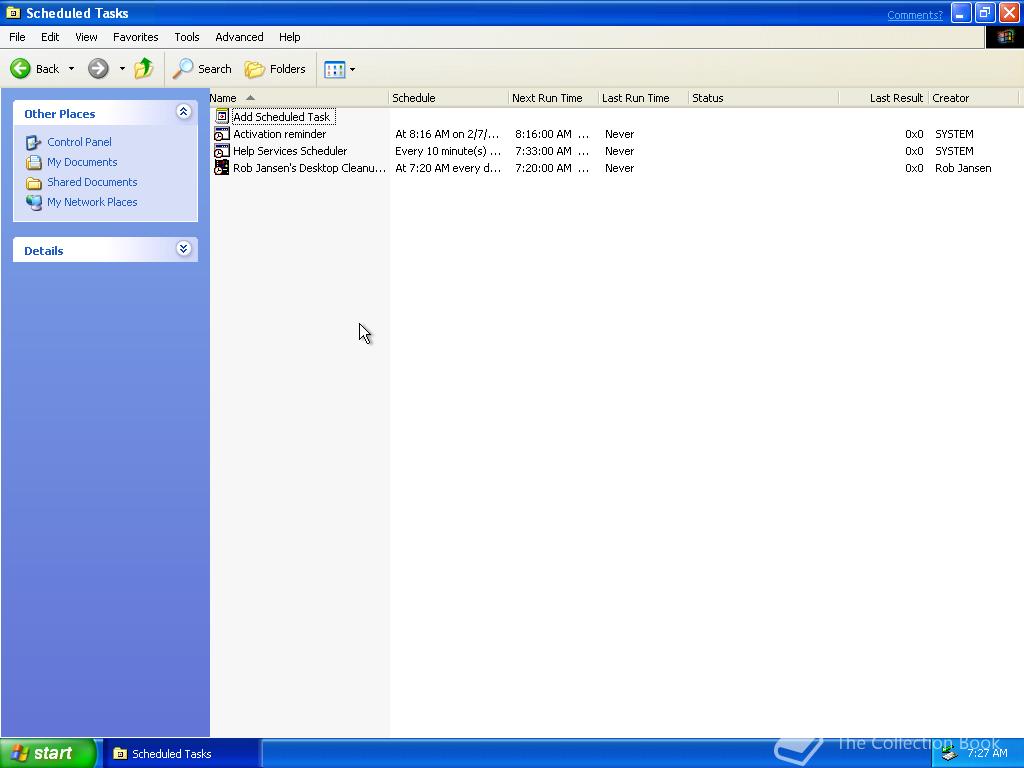
Task: Open the My Documents link
Action: click(82, 162)
